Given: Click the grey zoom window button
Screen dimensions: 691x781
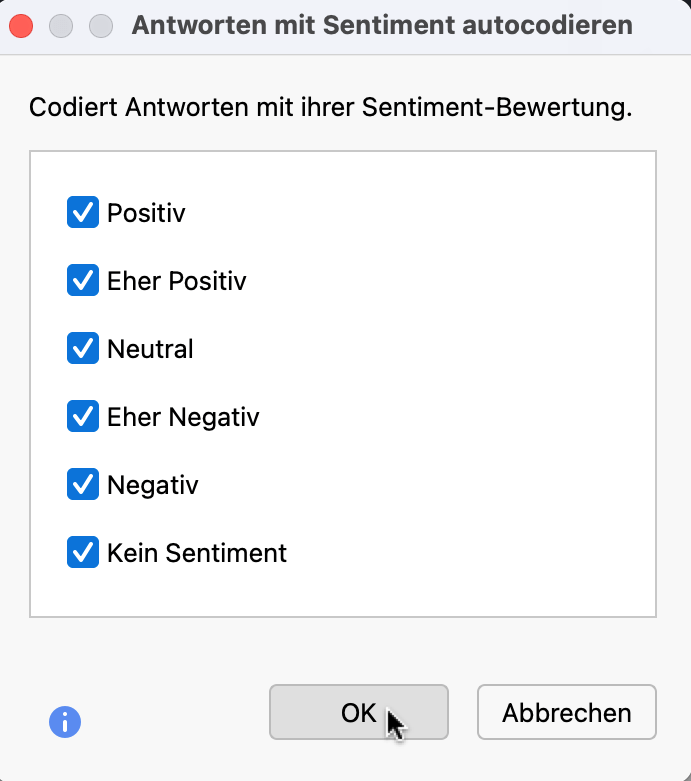Looking at the screenshot, I should click(x=101, y=26).
